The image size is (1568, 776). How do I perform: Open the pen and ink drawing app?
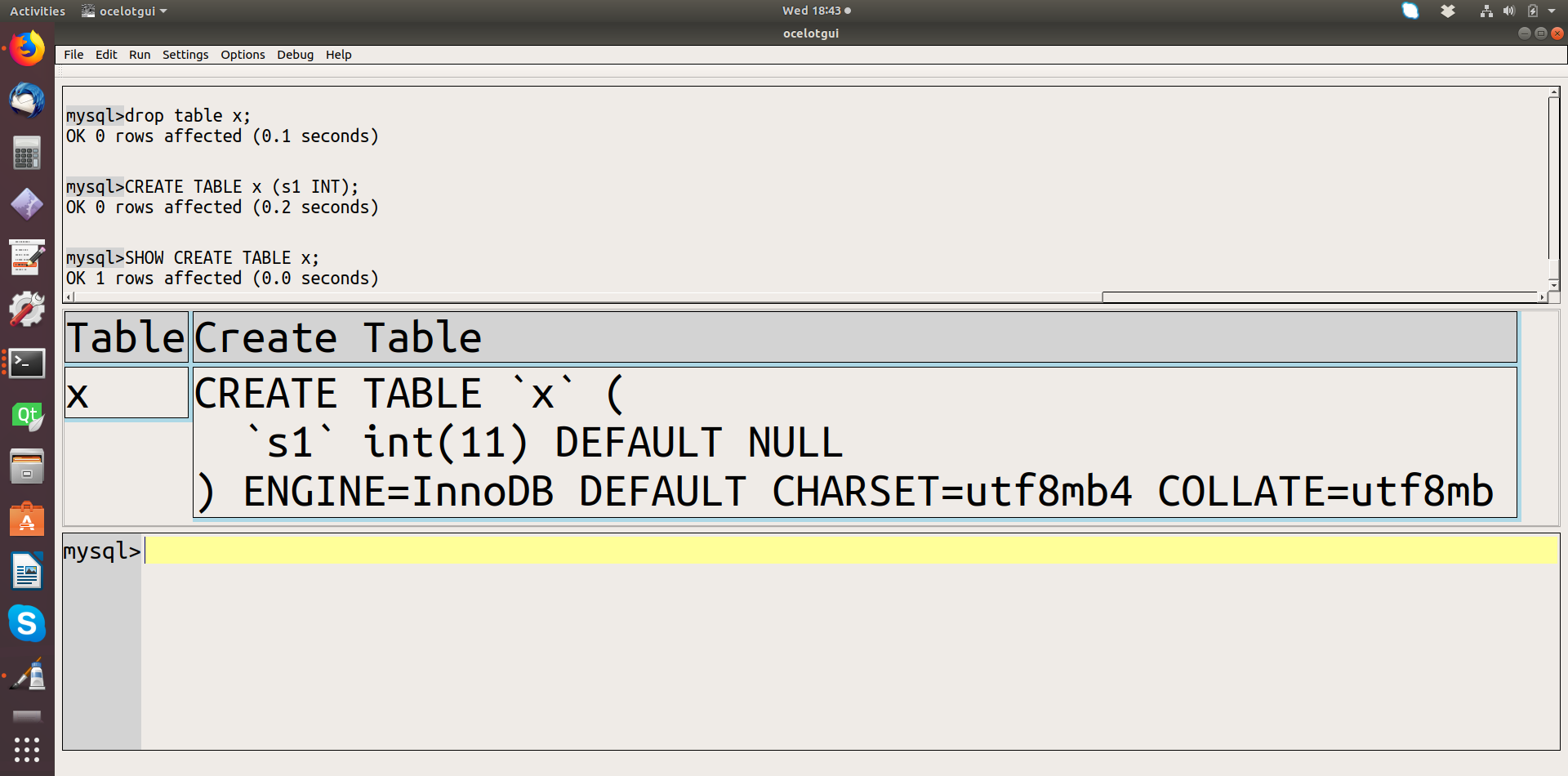click(27, 676)
